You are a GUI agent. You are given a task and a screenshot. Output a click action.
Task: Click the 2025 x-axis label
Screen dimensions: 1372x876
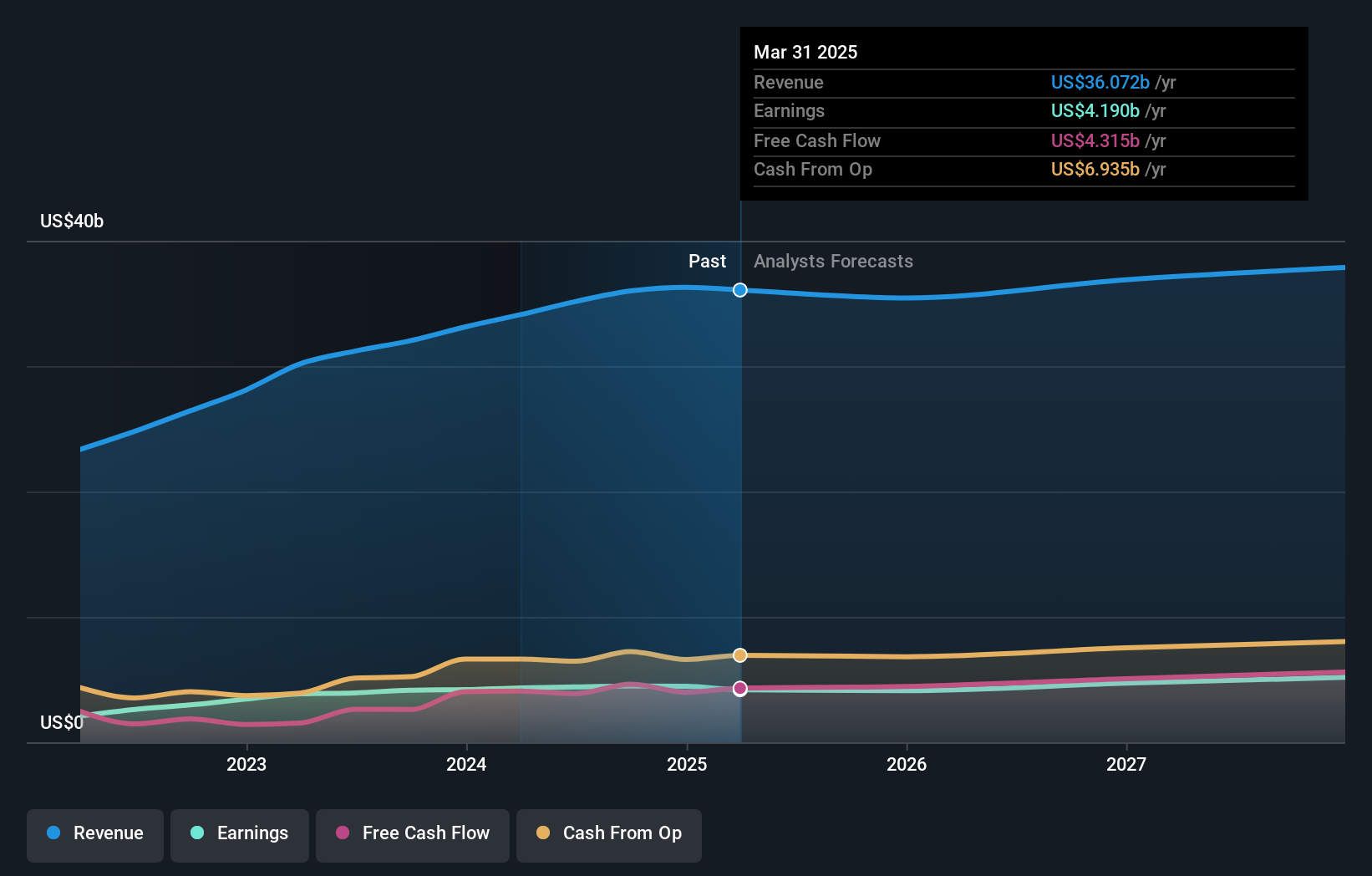[687, 764]
